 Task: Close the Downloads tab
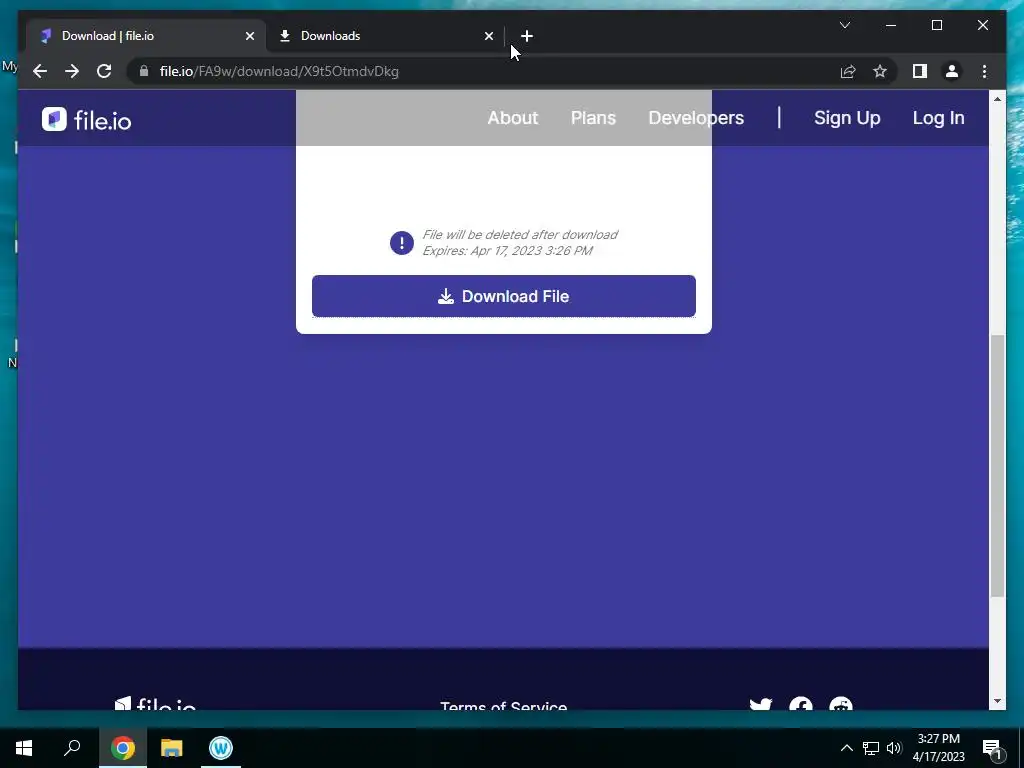tap(488, 36)
